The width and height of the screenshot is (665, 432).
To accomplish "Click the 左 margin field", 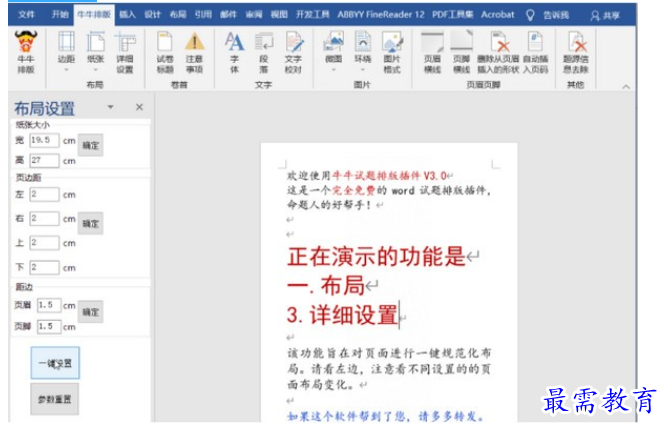I will coord(44,194).
